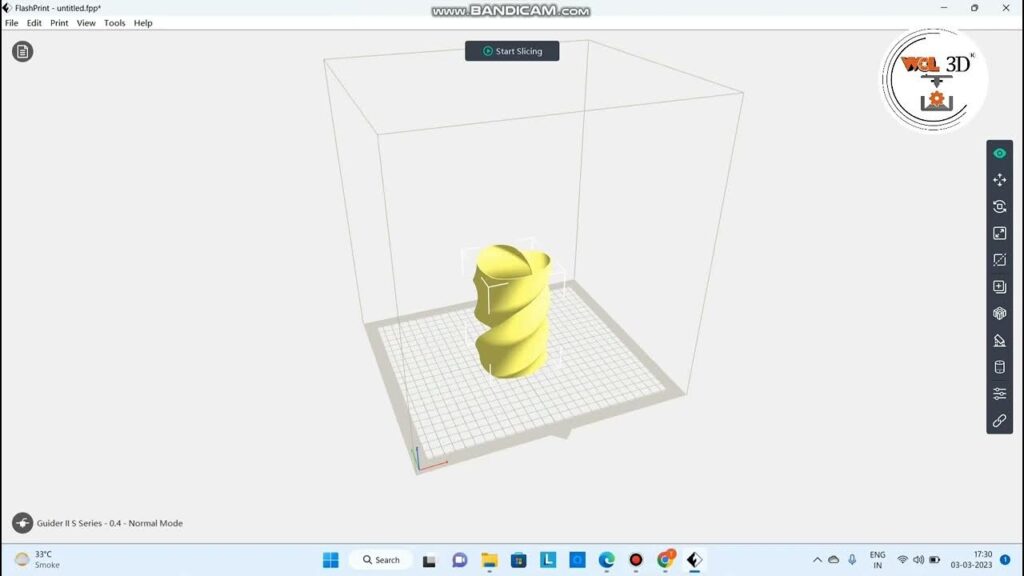Image resolution: width=1024 pixels, height=576 pixels.
Task: Open the File menu
Action: 11,22
